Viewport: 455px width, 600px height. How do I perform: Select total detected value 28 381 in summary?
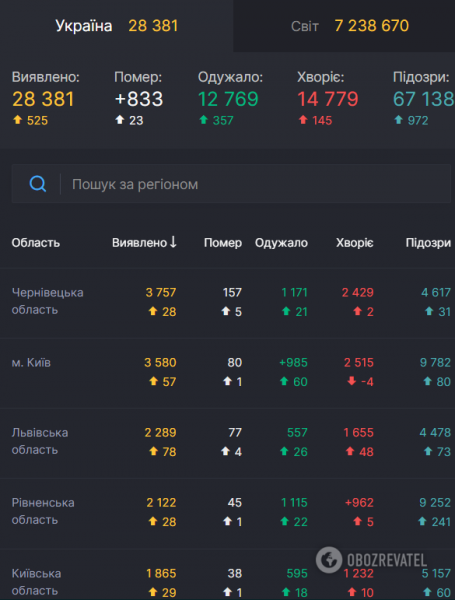pyautogui.click(x=43, y=99)
